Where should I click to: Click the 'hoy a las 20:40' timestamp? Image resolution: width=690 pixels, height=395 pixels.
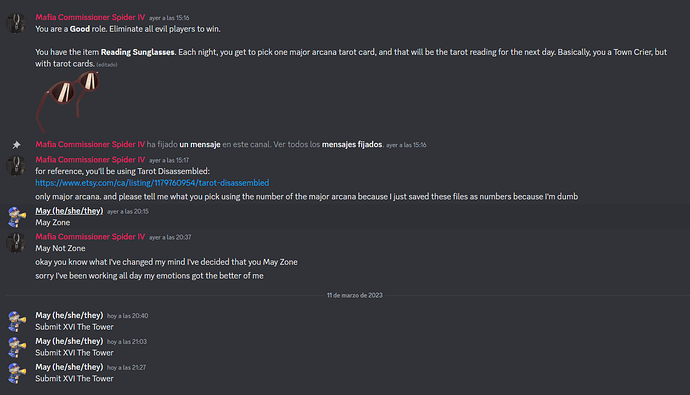pos(128,316)
